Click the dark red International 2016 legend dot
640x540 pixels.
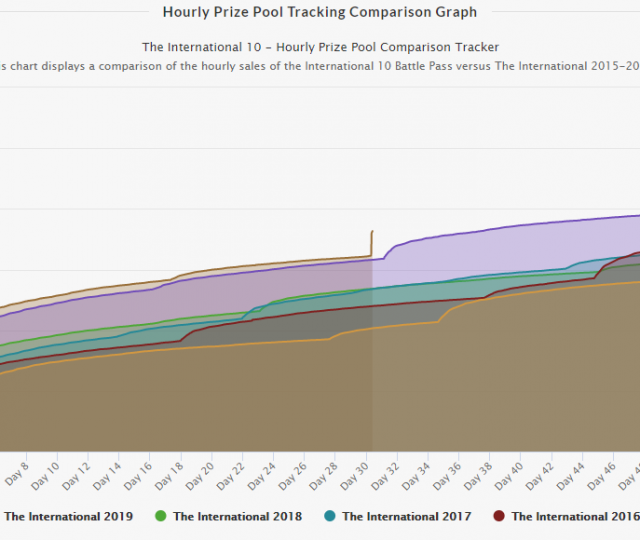[x=498, y=516]
